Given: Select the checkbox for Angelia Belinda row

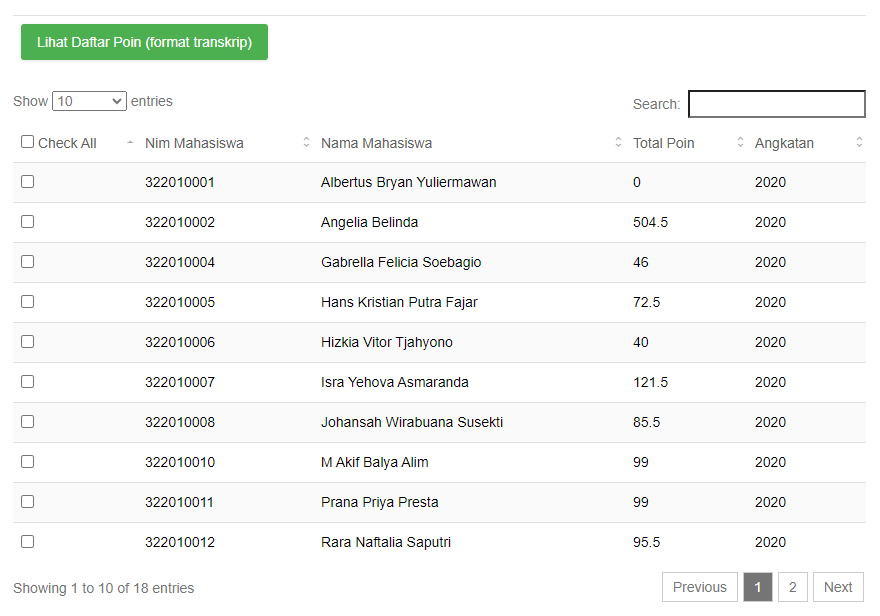Looking at the screenshot, I should [x=28, y=222].
